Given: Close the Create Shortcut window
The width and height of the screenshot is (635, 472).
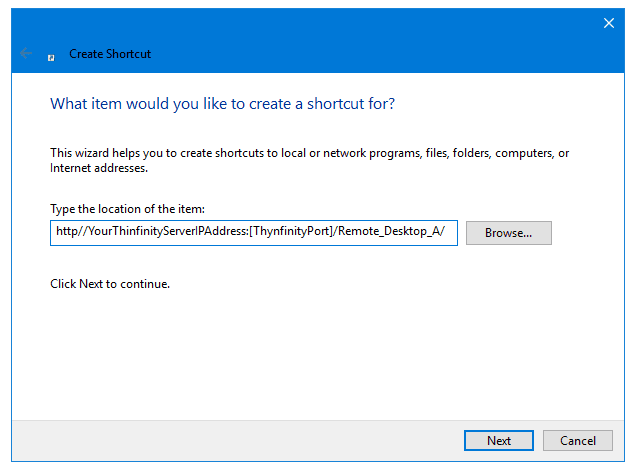Looking at the screenshot, I should 608,23.
